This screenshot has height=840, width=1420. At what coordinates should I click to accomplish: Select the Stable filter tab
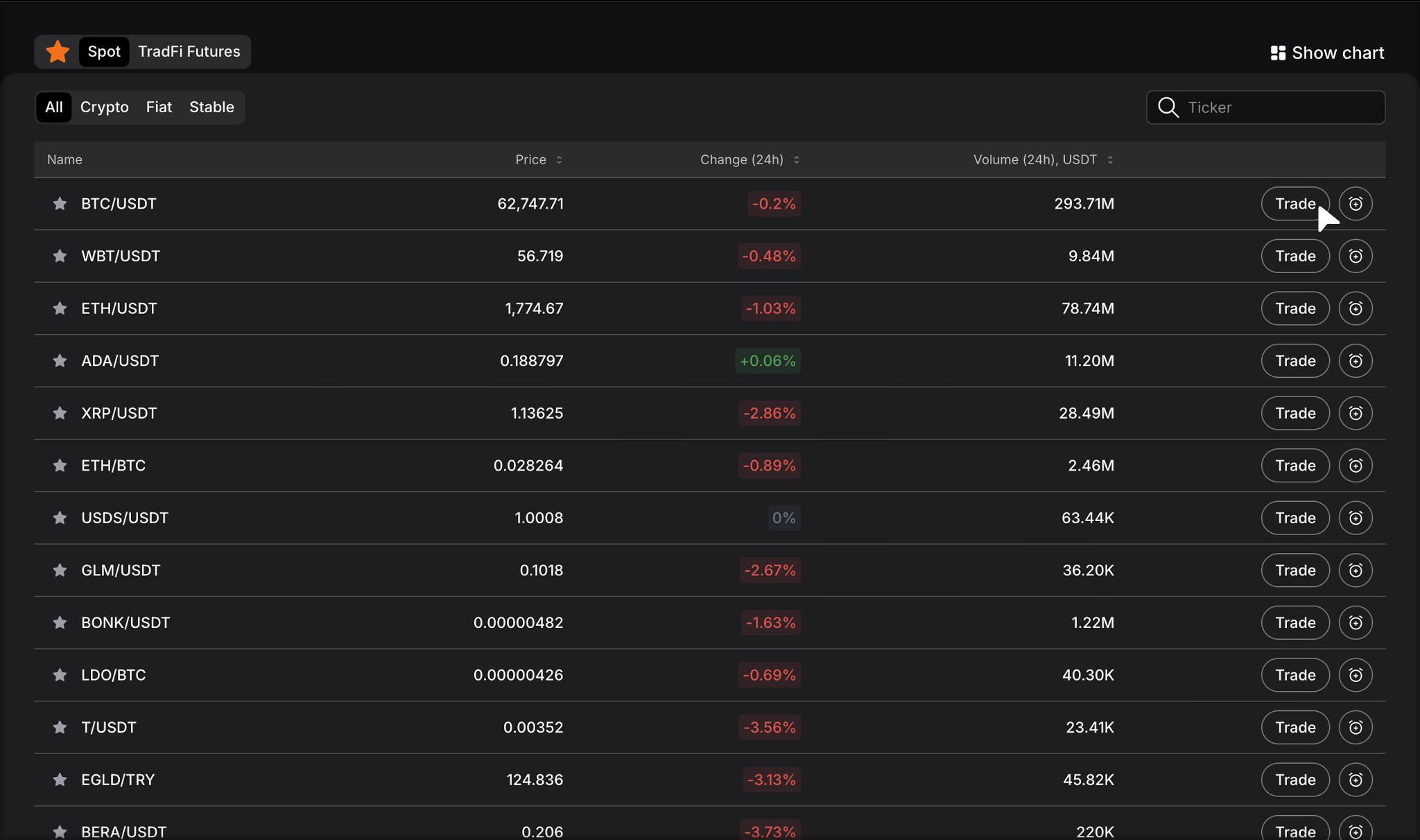(211, 107)
